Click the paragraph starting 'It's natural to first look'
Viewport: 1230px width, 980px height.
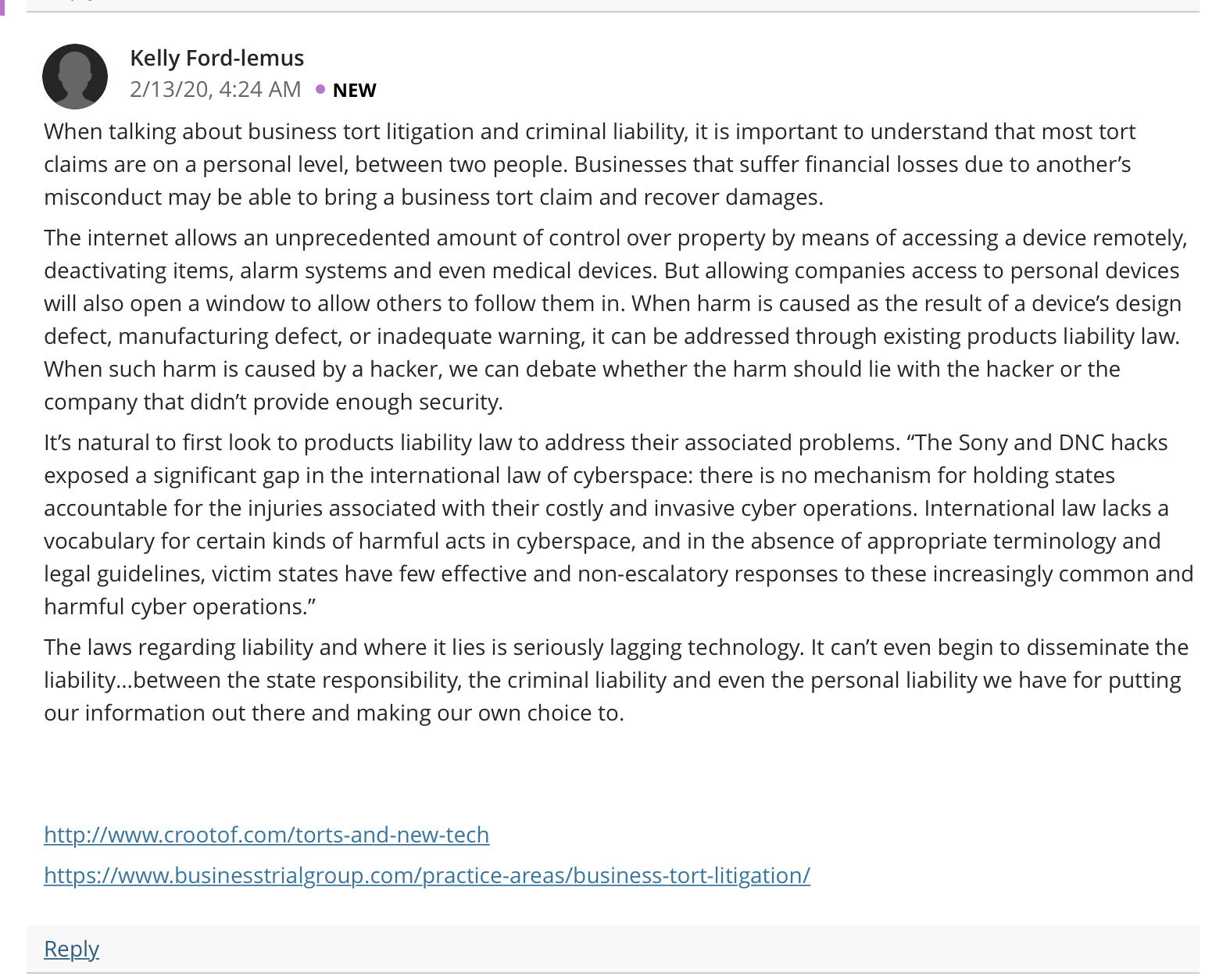click(618, 524)
